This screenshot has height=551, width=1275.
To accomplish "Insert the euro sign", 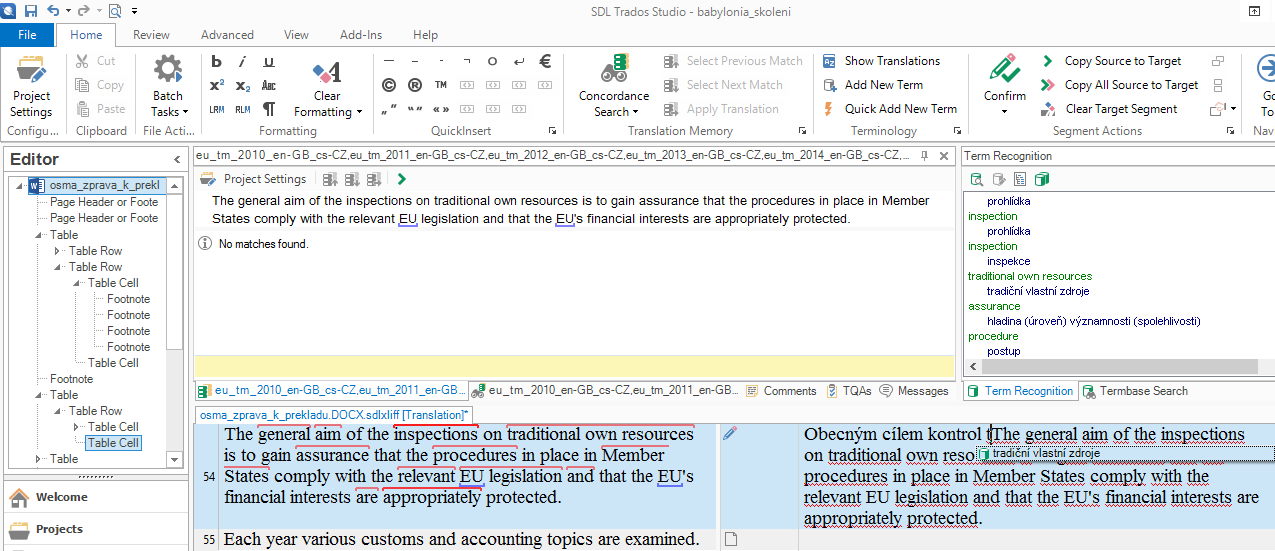I will pyautogui.click(x=545, y=61).
